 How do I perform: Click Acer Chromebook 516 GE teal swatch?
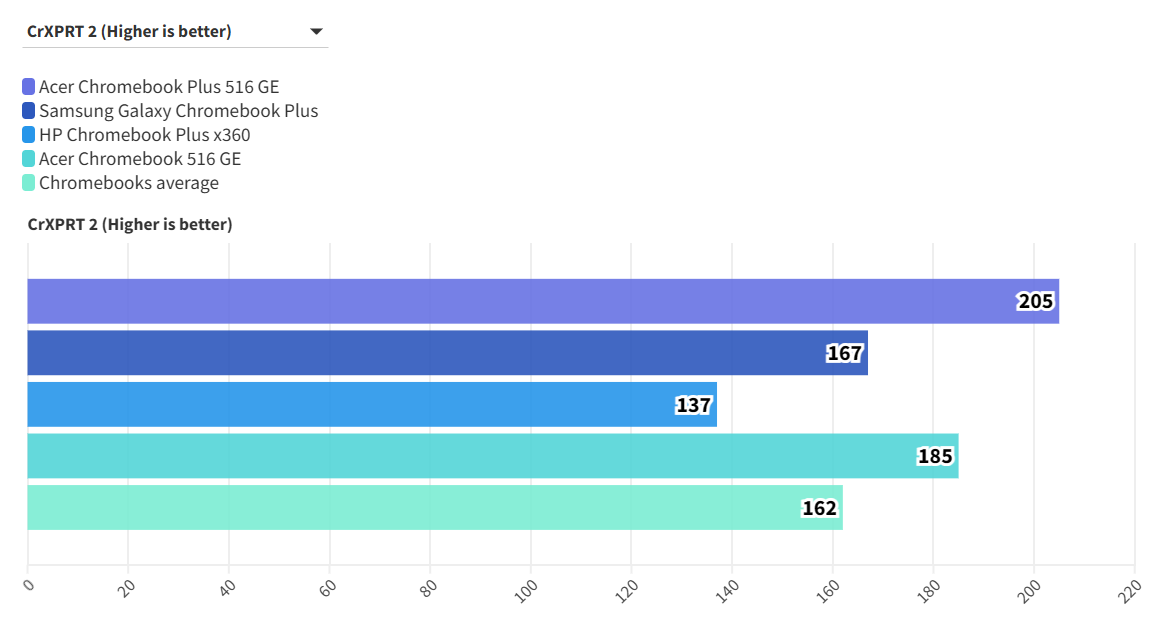click(x=28, y=159)
